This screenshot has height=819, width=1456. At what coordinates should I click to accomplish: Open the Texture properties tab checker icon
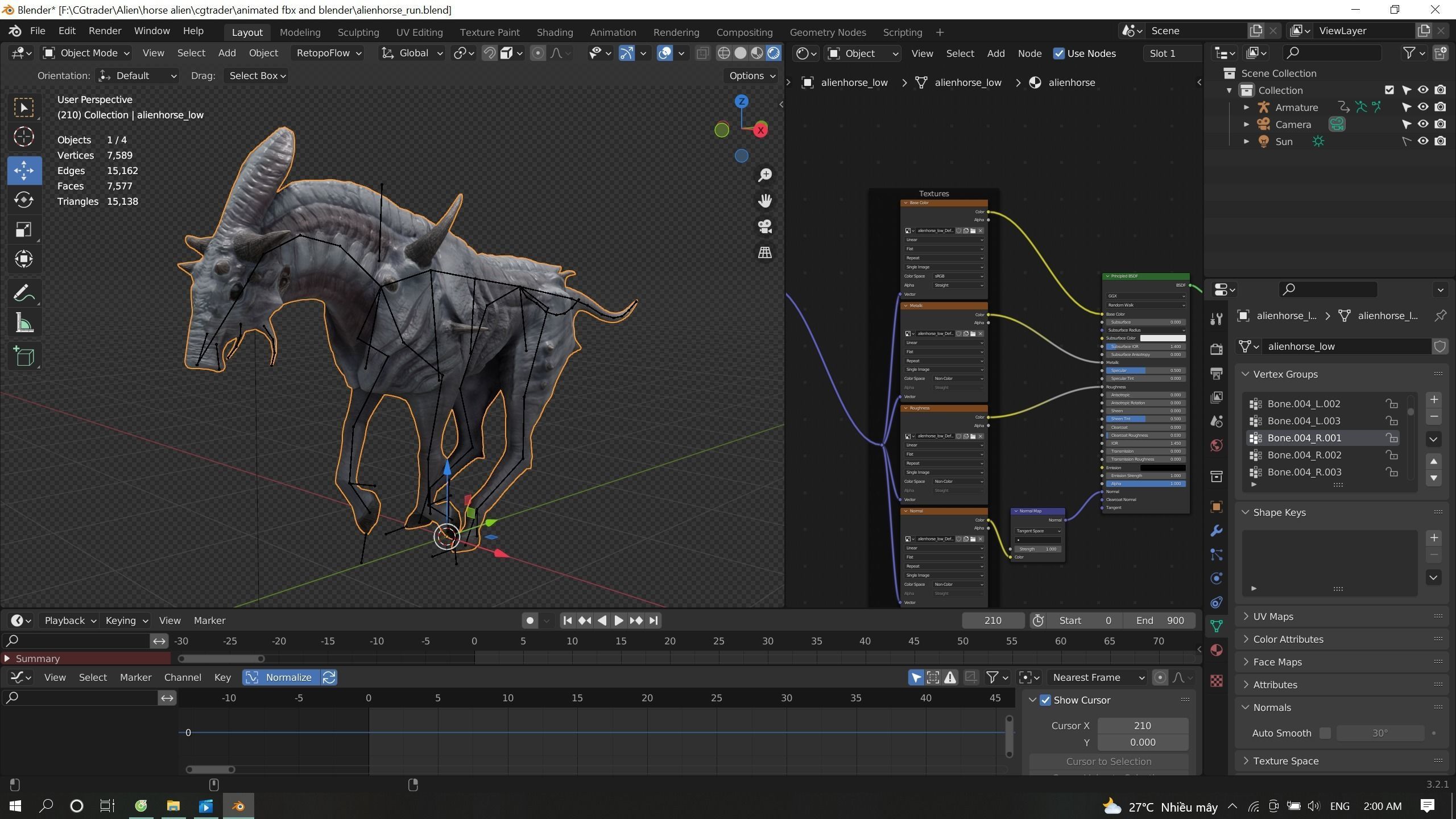(x=1217, y=681)
